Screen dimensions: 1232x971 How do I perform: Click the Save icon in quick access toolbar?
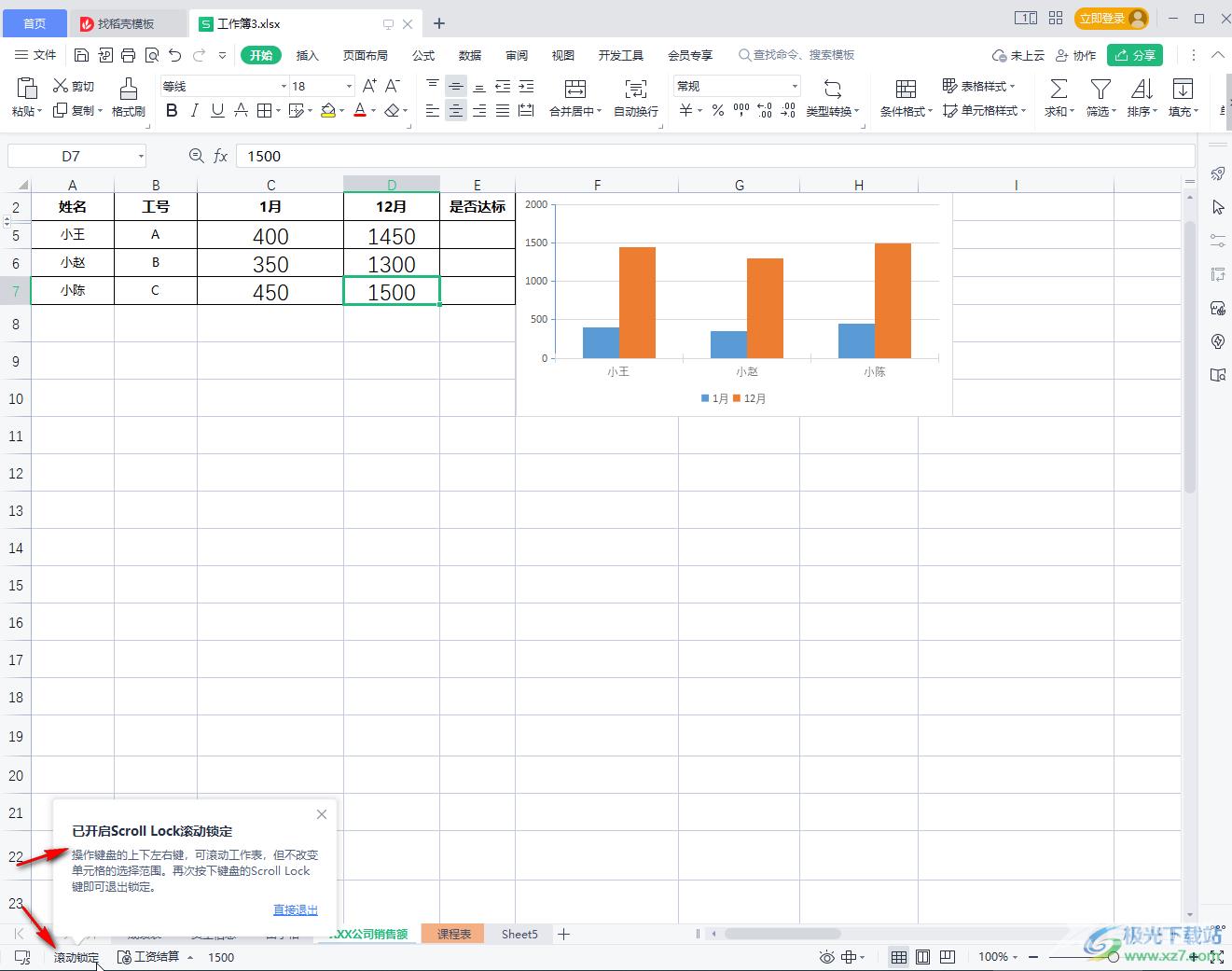81,56
